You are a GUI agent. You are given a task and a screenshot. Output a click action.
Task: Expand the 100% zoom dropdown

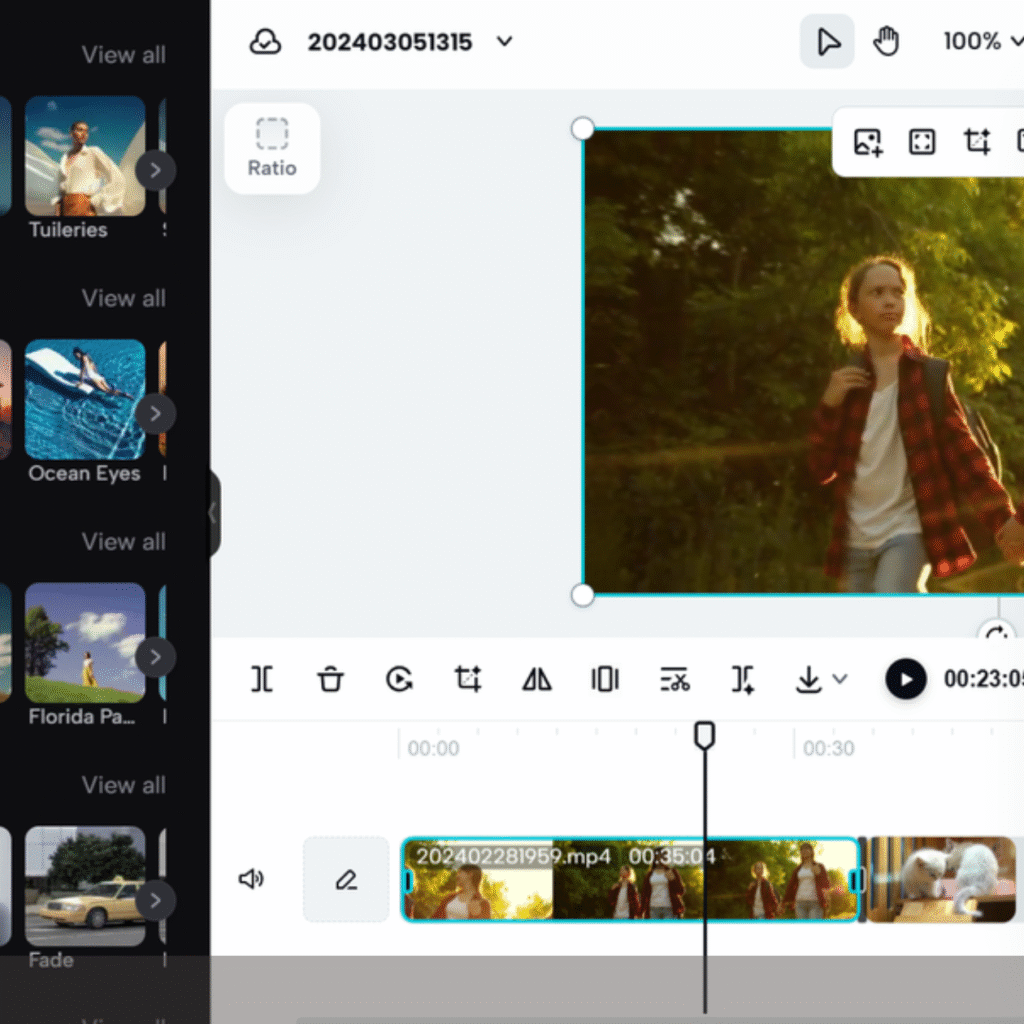coord(1016,42)
